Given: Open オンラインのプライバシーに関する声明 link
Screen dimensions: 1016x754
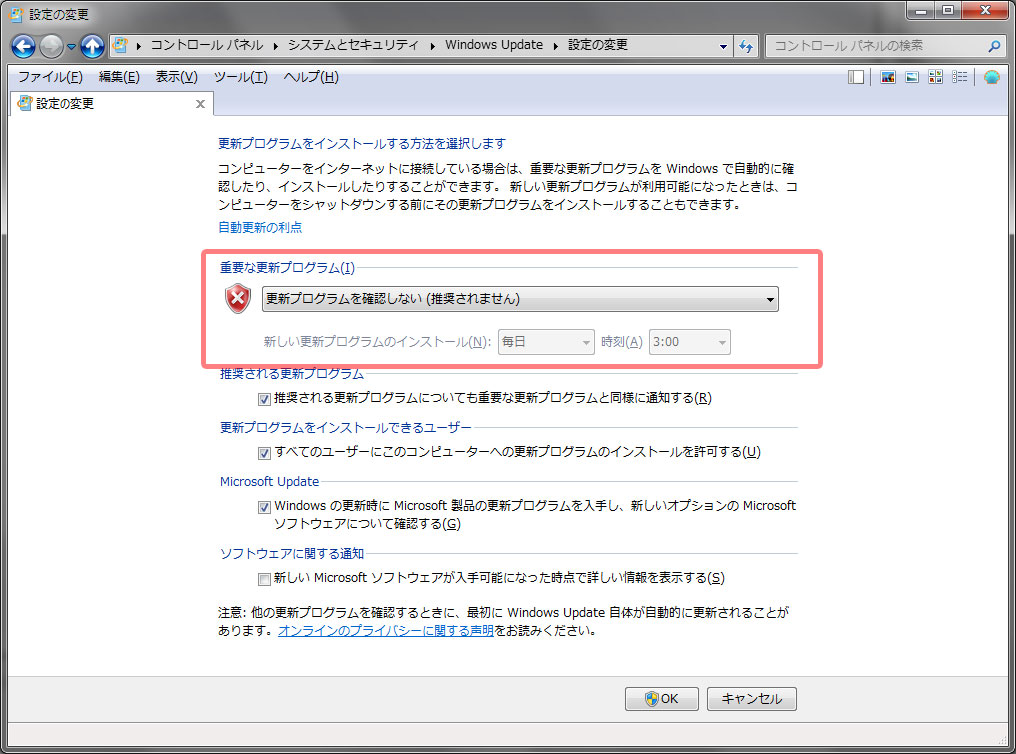Looking at the screenshot, I should [x=386, y=630].
